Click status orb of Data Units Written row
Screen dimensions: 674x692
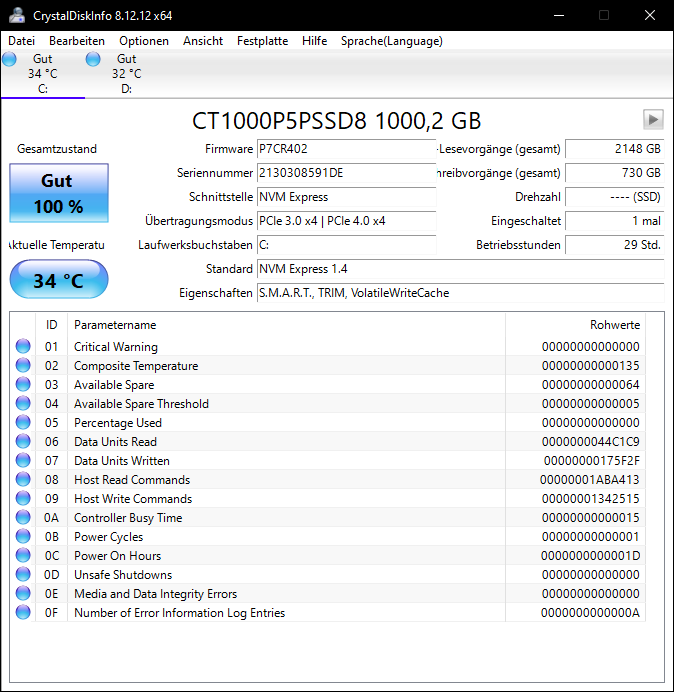[23, 460]
